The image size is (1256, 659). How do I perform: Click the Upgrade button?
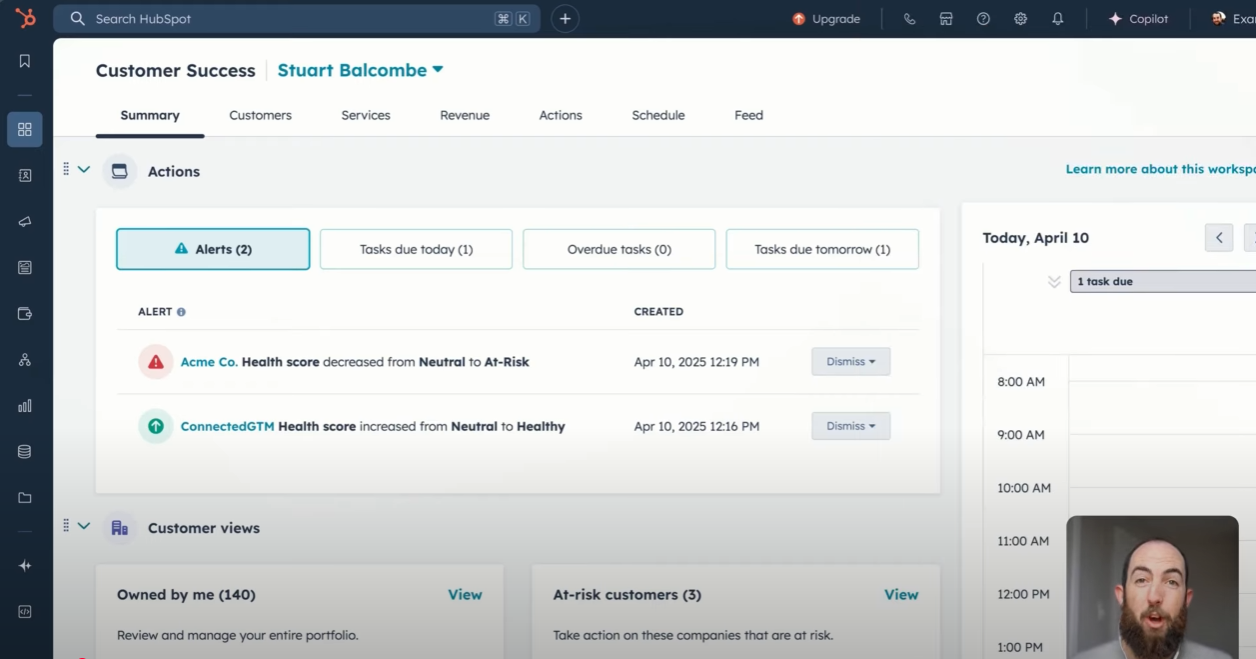826,19
